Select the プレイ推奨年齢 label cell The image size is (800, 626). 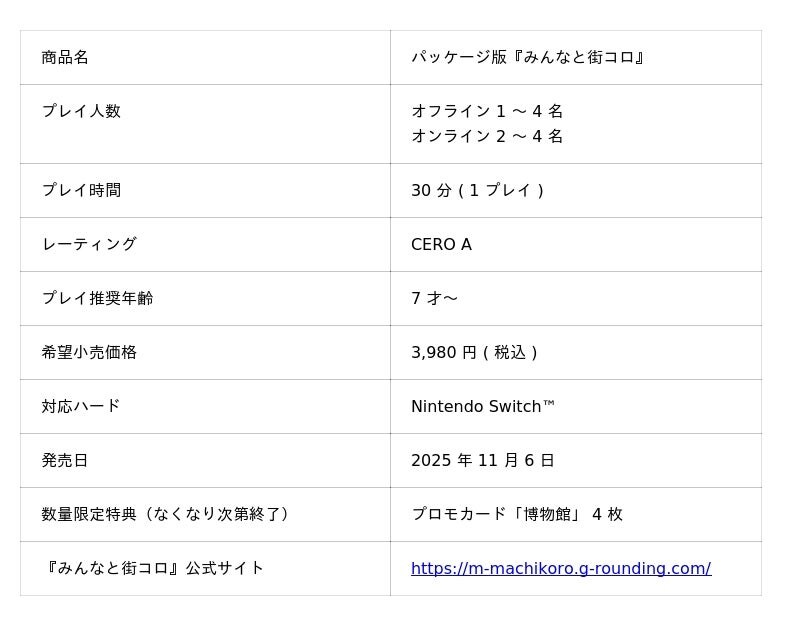pos(97,299)
